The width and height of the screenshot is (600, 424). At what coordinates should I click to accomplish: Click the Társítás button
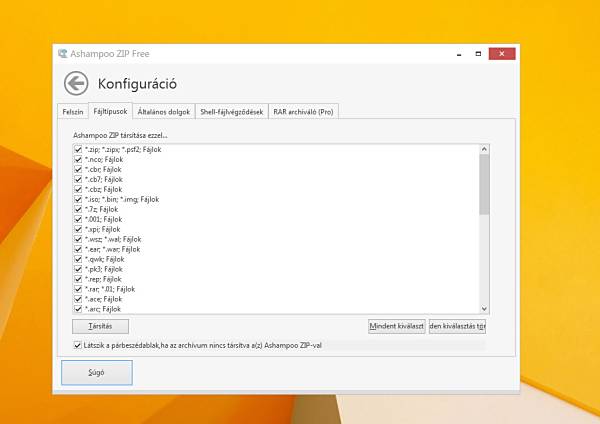point(100,326)
